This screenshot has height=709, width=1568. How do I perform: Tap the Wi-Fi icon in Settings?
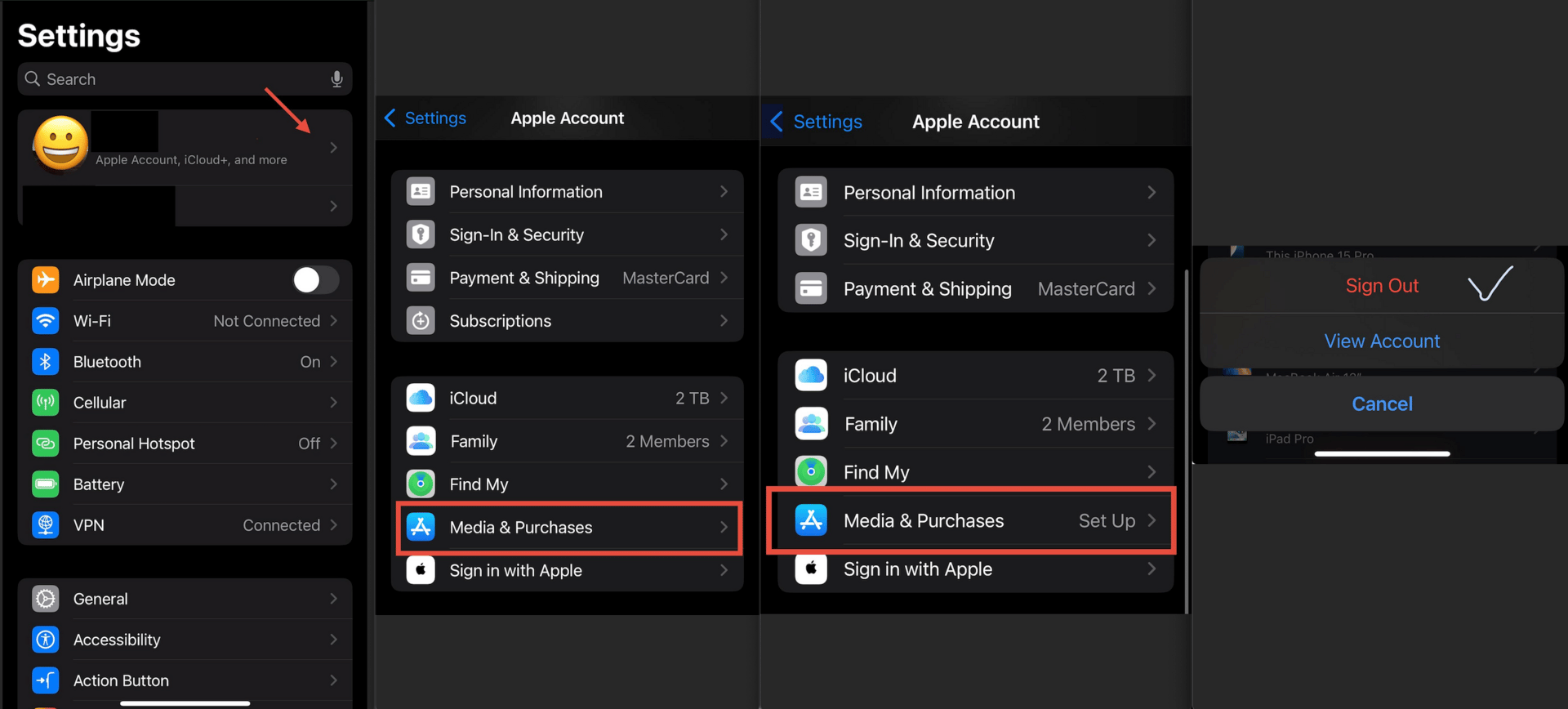46,320
